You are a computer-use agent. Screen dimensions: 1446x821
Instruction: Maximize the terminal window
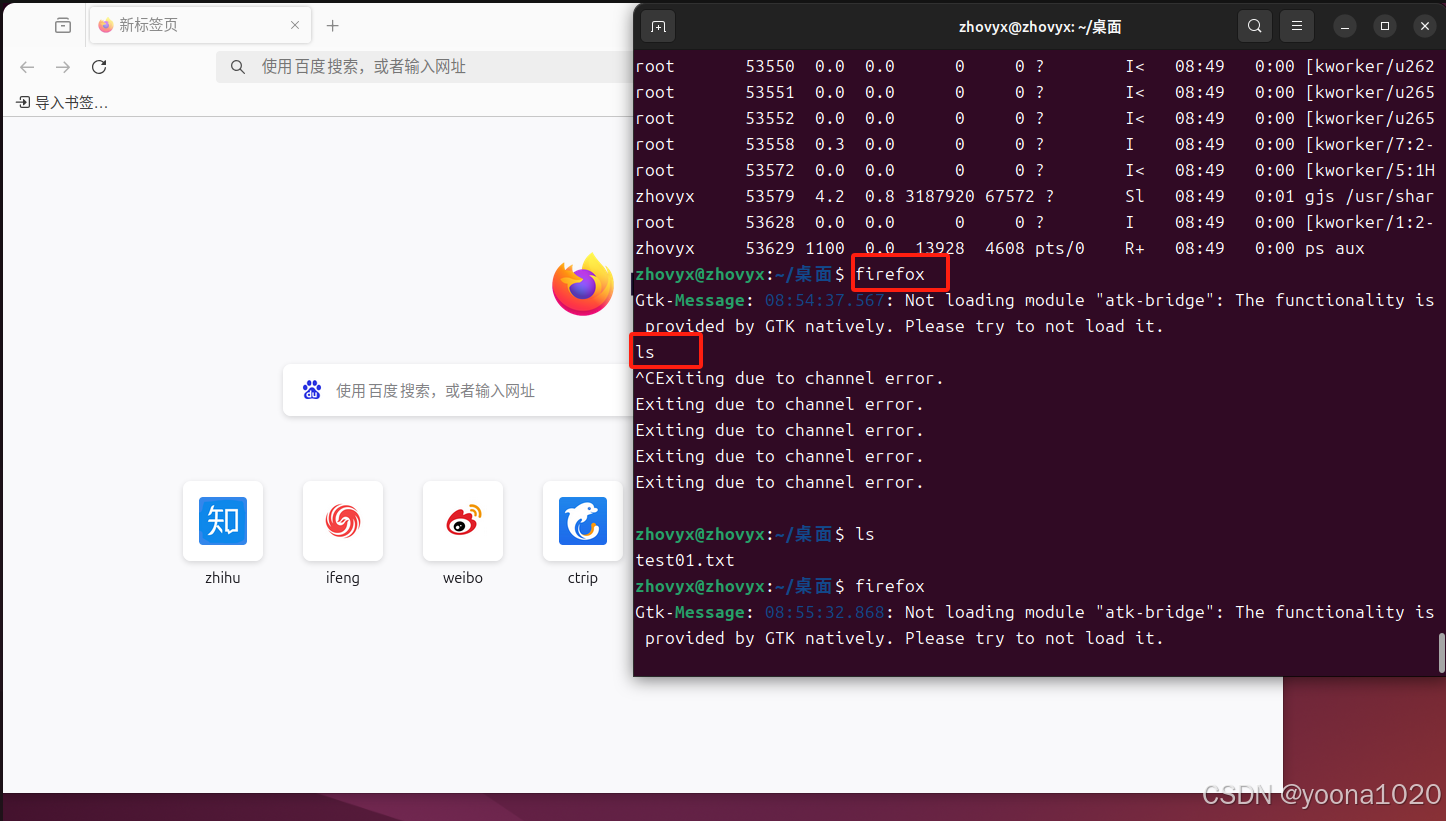pyautogui.click(x=1385, y=26)
